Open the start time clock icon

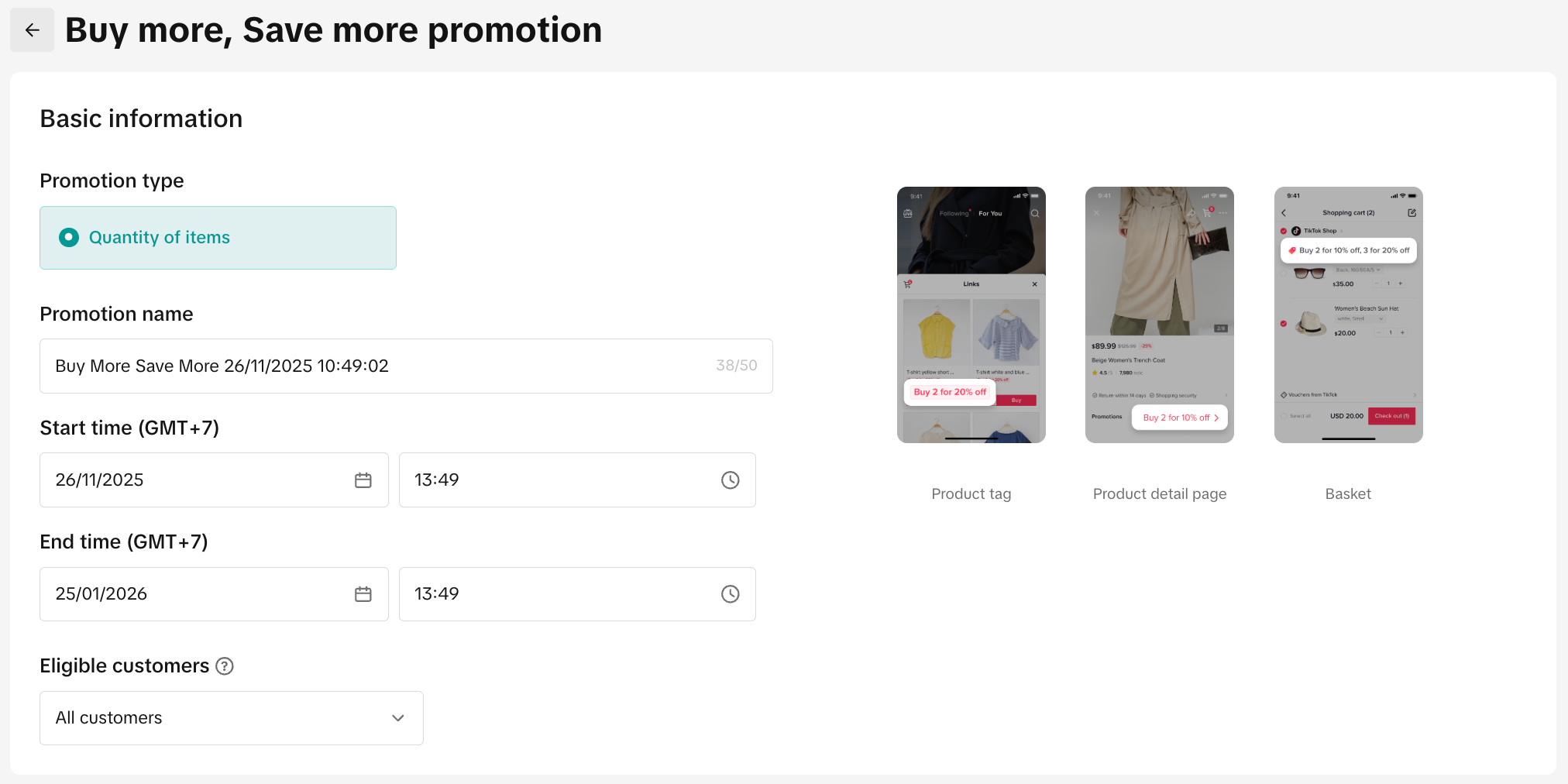(730, 480)
